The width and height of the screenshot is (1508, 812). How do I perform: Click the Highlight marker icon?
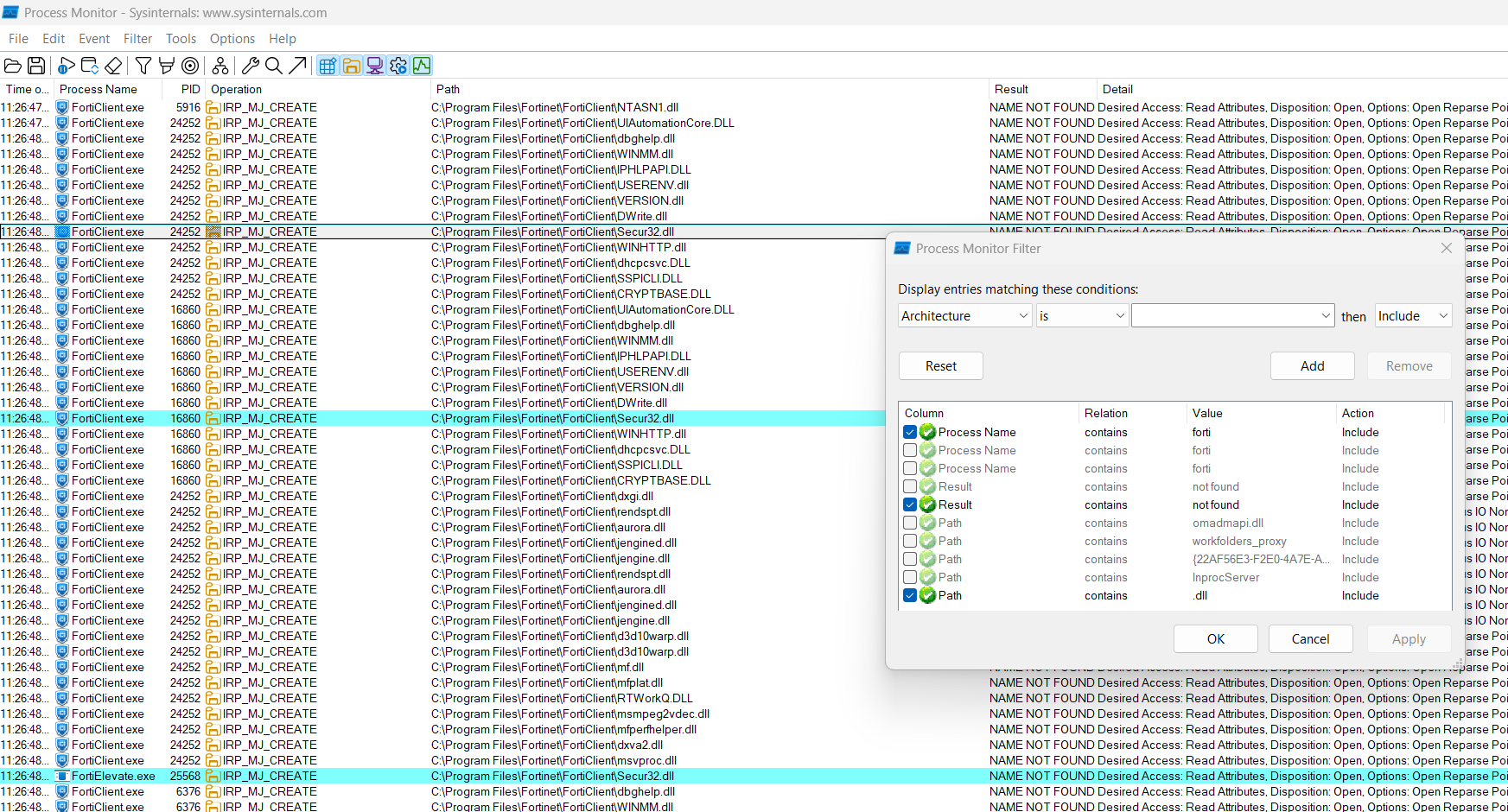pyautogui.click(x=167, y=66)
